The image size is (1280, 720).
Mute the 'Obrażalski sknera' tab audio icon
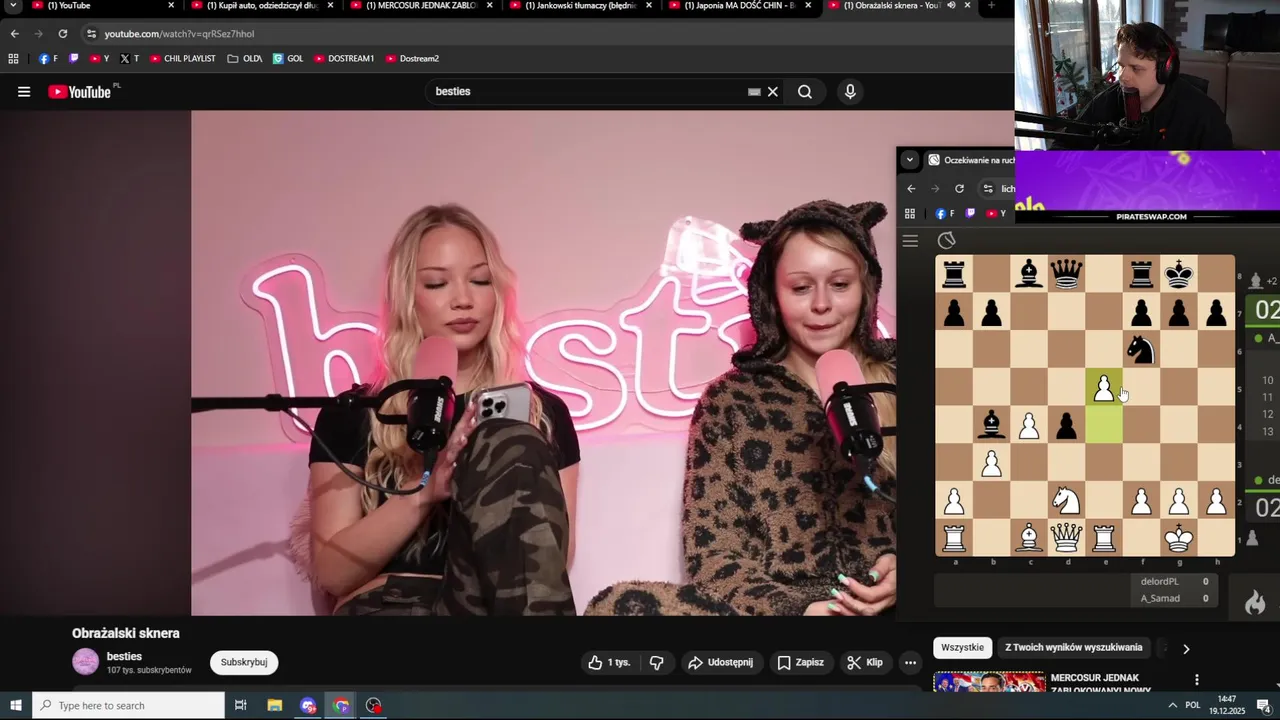tap(951, 6)
